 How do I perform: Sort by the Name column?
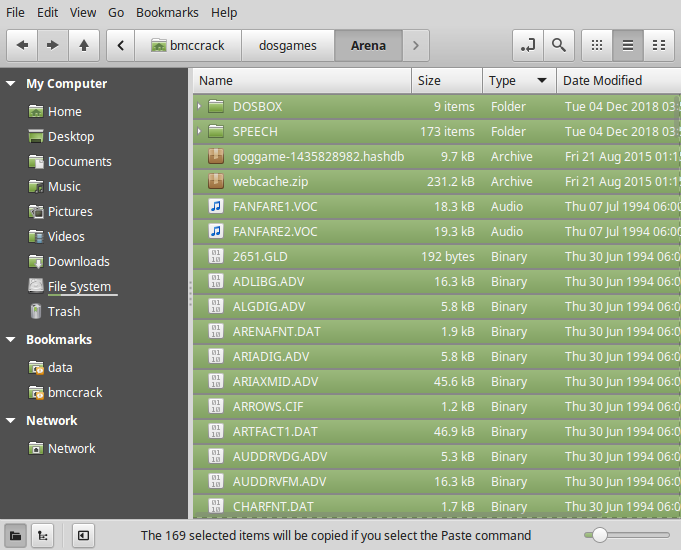[x=302, y=81]
